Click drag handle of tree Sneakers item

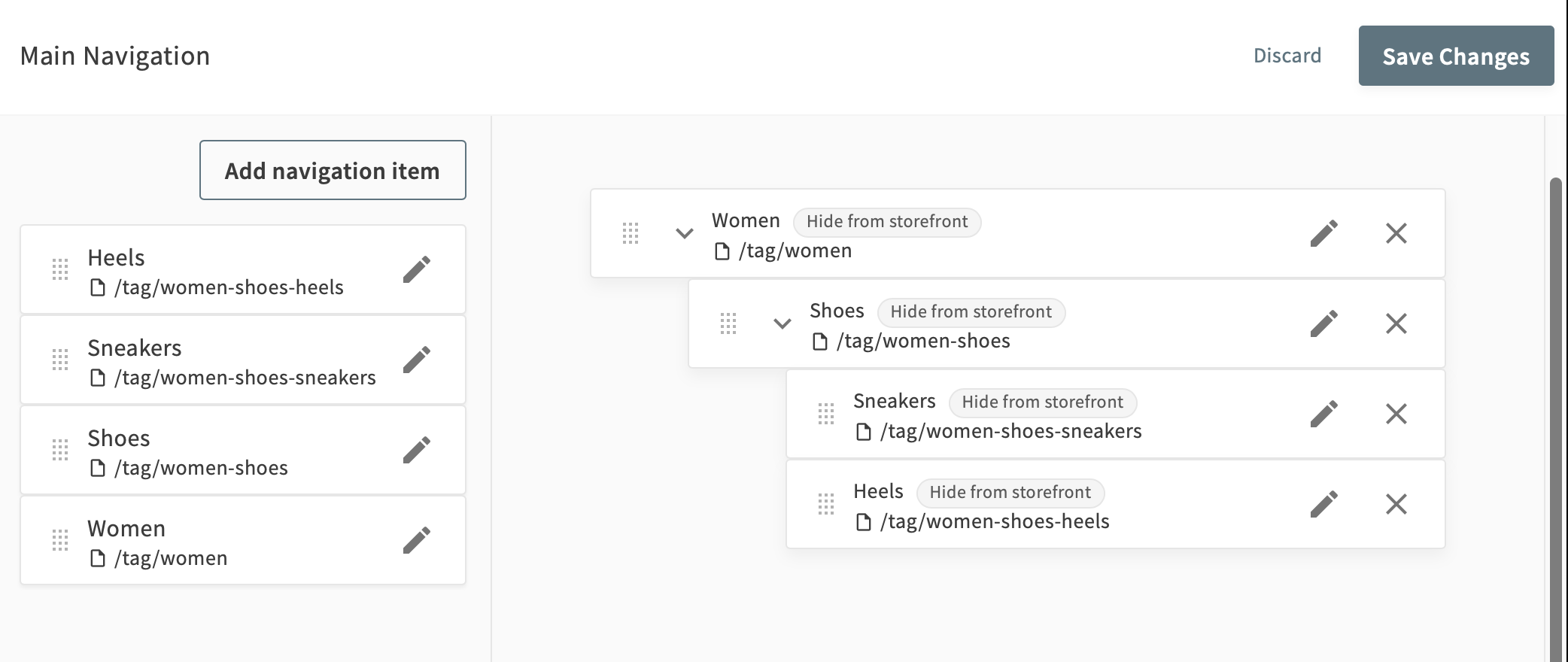[x=826, y=414]
